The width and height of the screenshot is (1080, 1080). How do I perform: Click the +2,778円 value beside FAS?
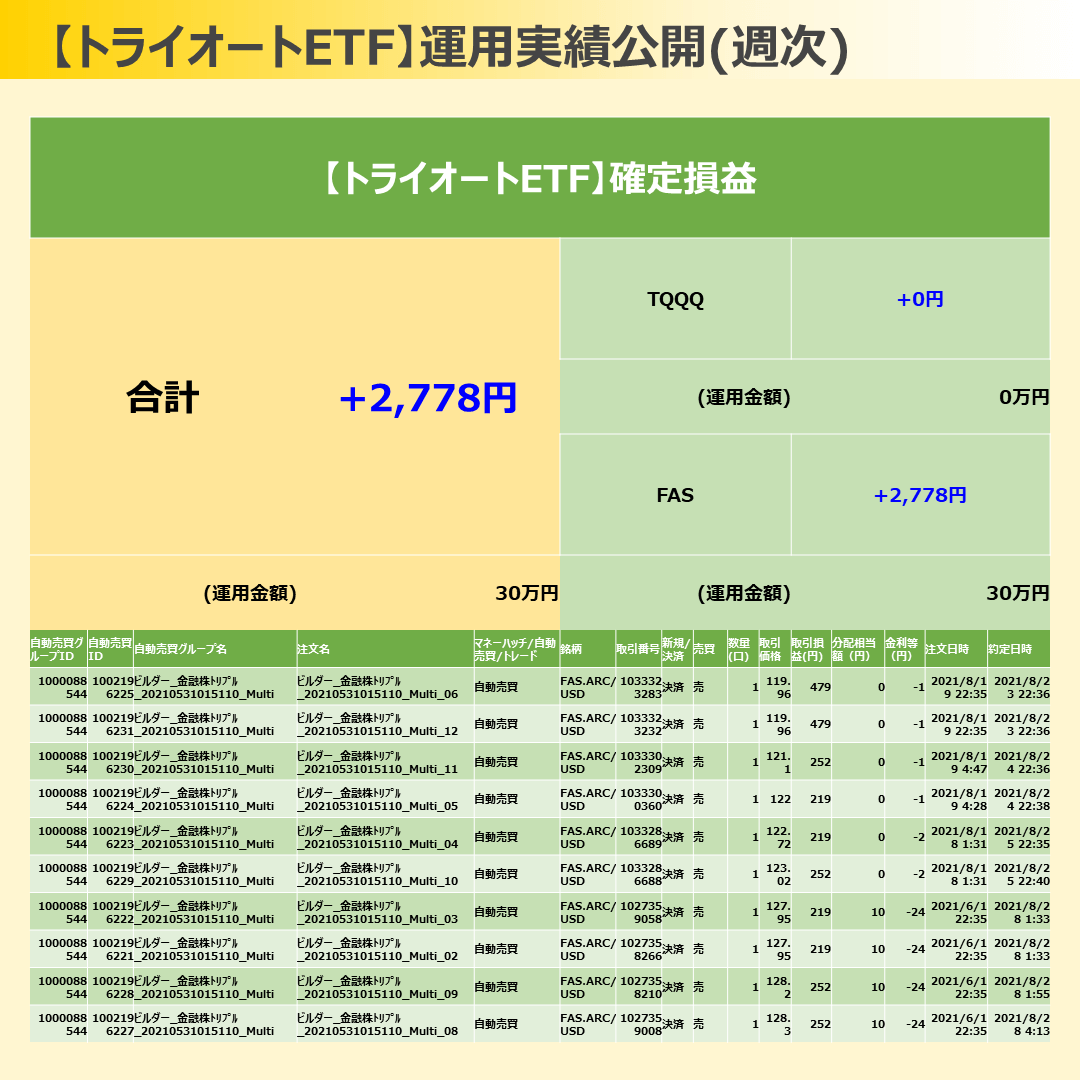click(x=920, y=495)
